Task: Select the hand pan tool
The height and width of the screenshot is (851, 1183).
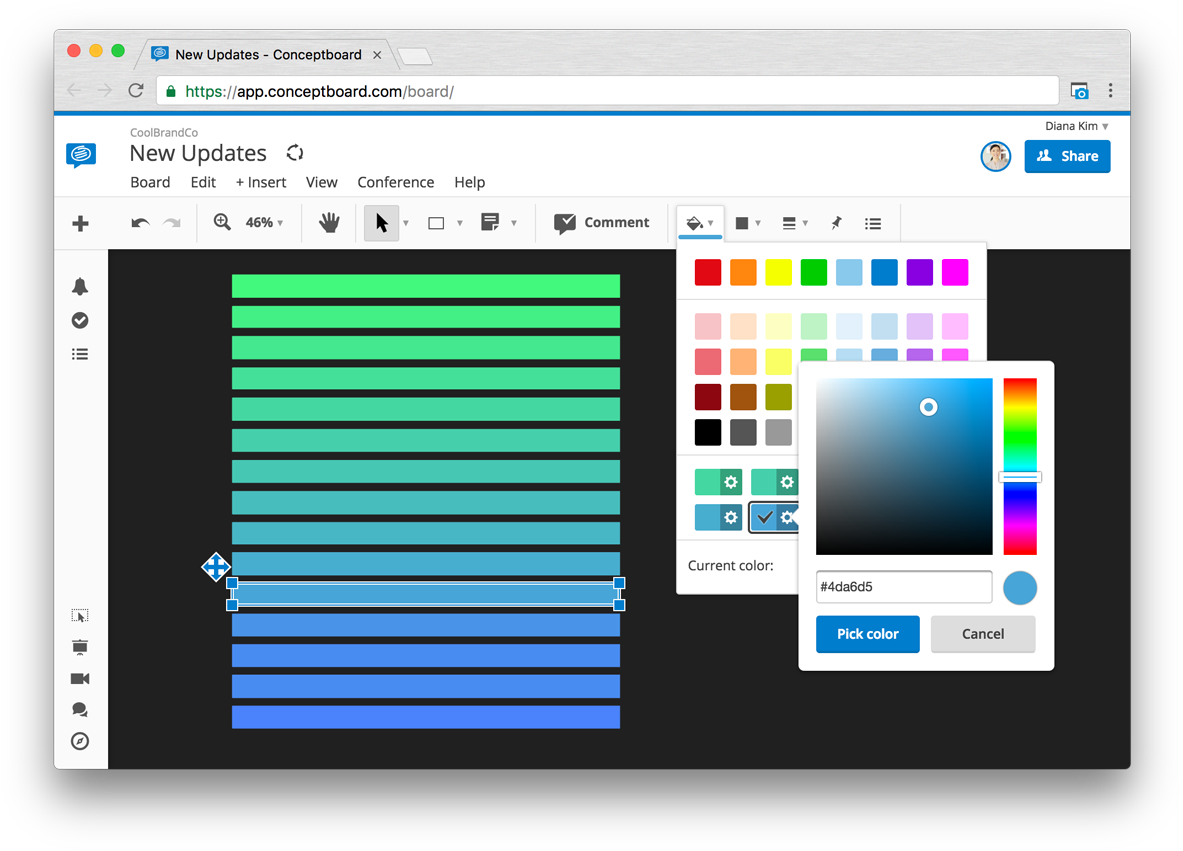Action: pos(329,222)
